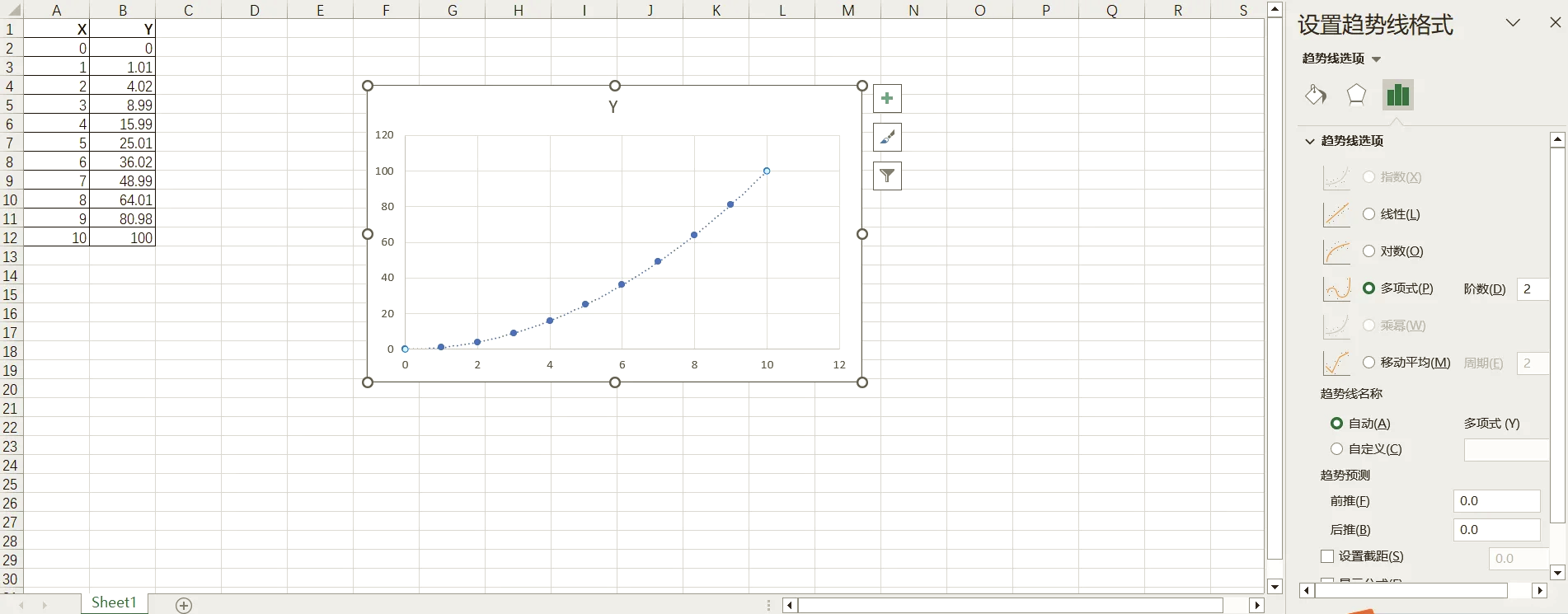Screen dimensions: 1568x614
Task: Open the Chart Styles brush button
Action: 887,137
